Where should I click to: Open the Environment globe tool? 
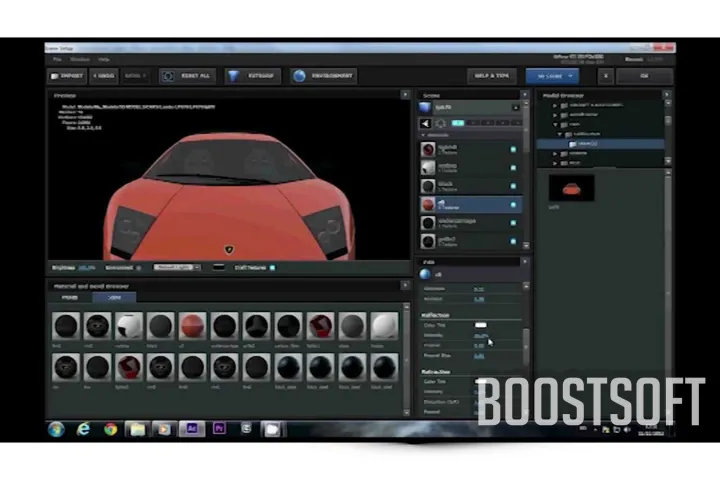[x=298, y=76]
